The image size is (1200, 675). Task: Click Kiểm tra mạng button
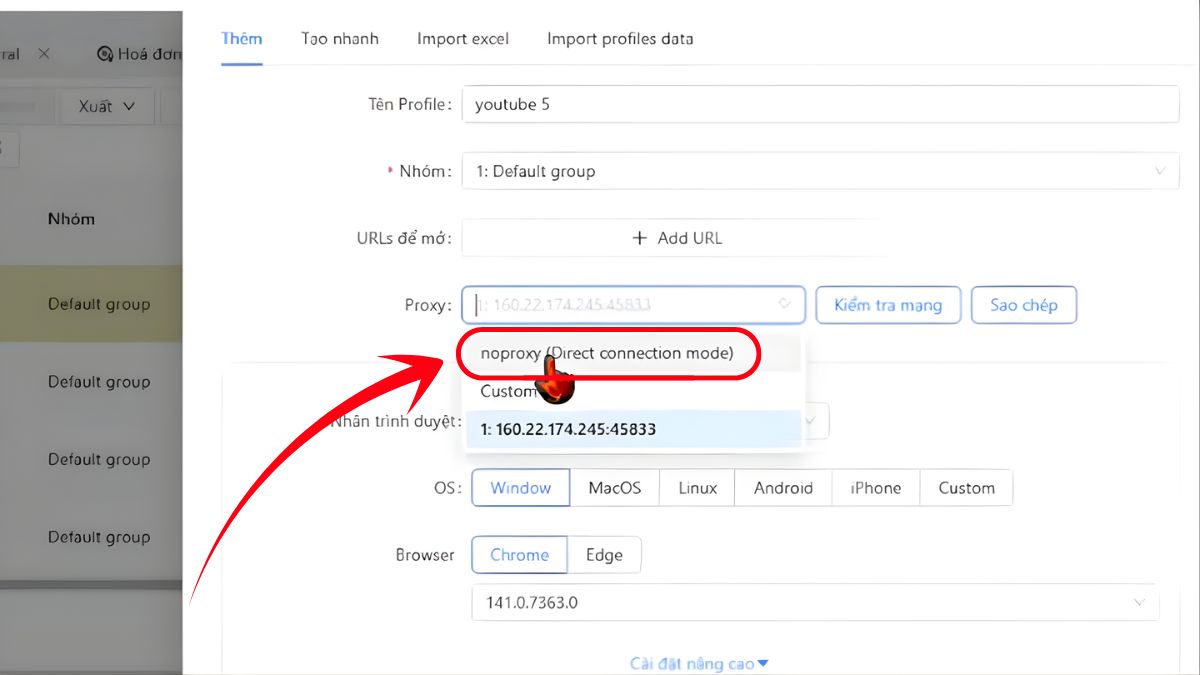888,305
